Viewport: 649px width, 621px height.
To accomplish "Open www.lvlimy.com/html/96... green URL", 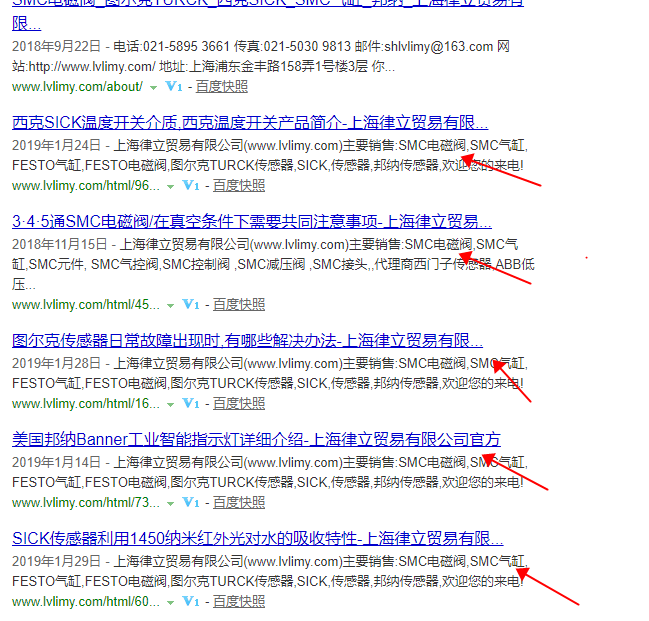I will 86,186.
